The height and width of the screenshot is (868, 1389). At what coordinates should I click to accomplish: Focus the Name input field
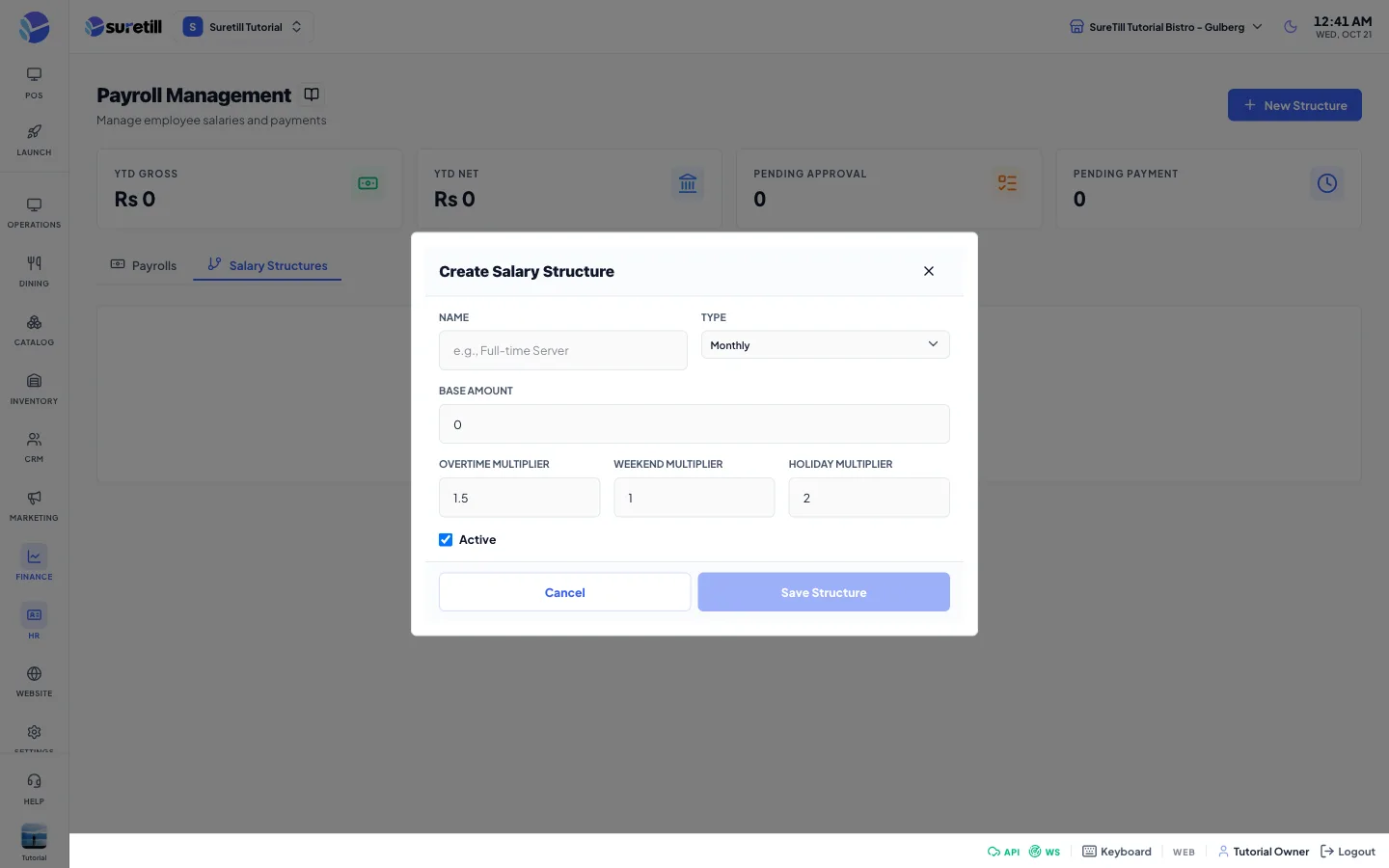[563, 350]
